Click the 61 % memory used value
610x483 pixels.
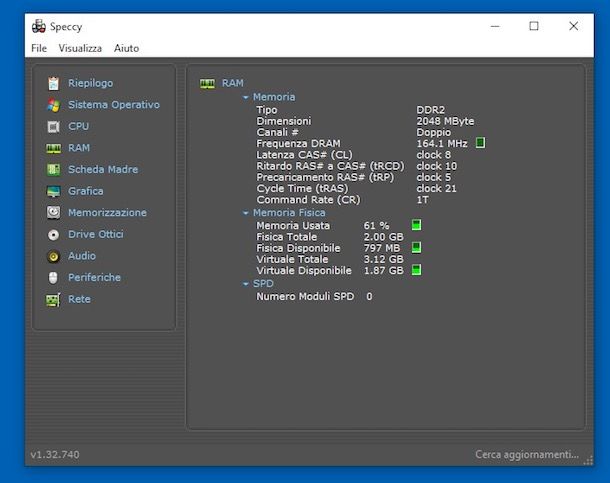coord(376,226)
